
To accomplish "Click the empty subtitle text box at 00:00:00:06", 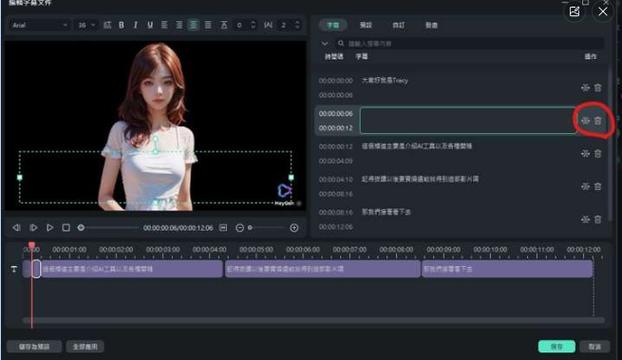I will (468, 120).
